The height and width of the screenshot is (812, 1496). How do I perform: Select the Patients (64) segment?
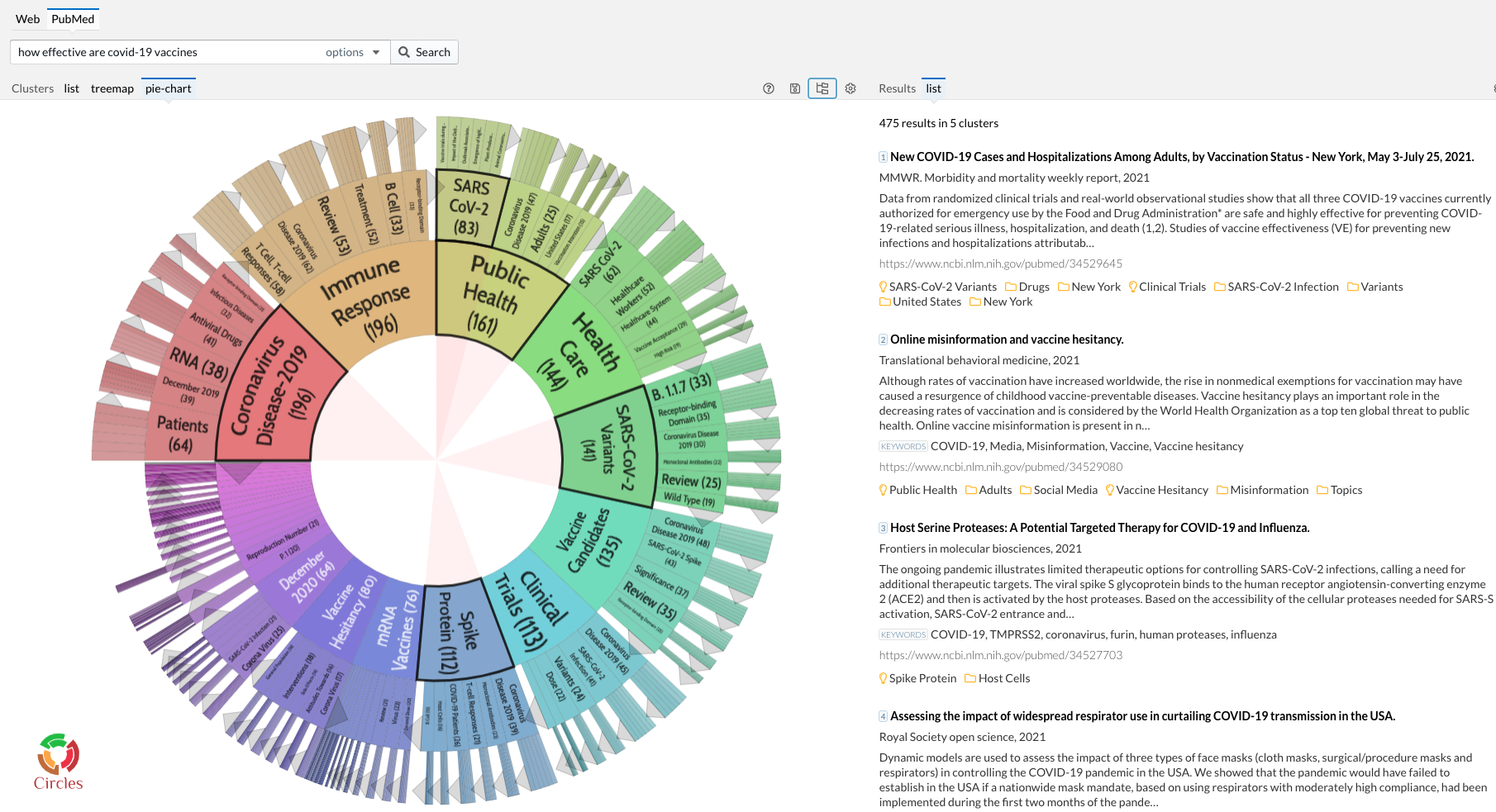pyautogui.click(x=182, y=434)
